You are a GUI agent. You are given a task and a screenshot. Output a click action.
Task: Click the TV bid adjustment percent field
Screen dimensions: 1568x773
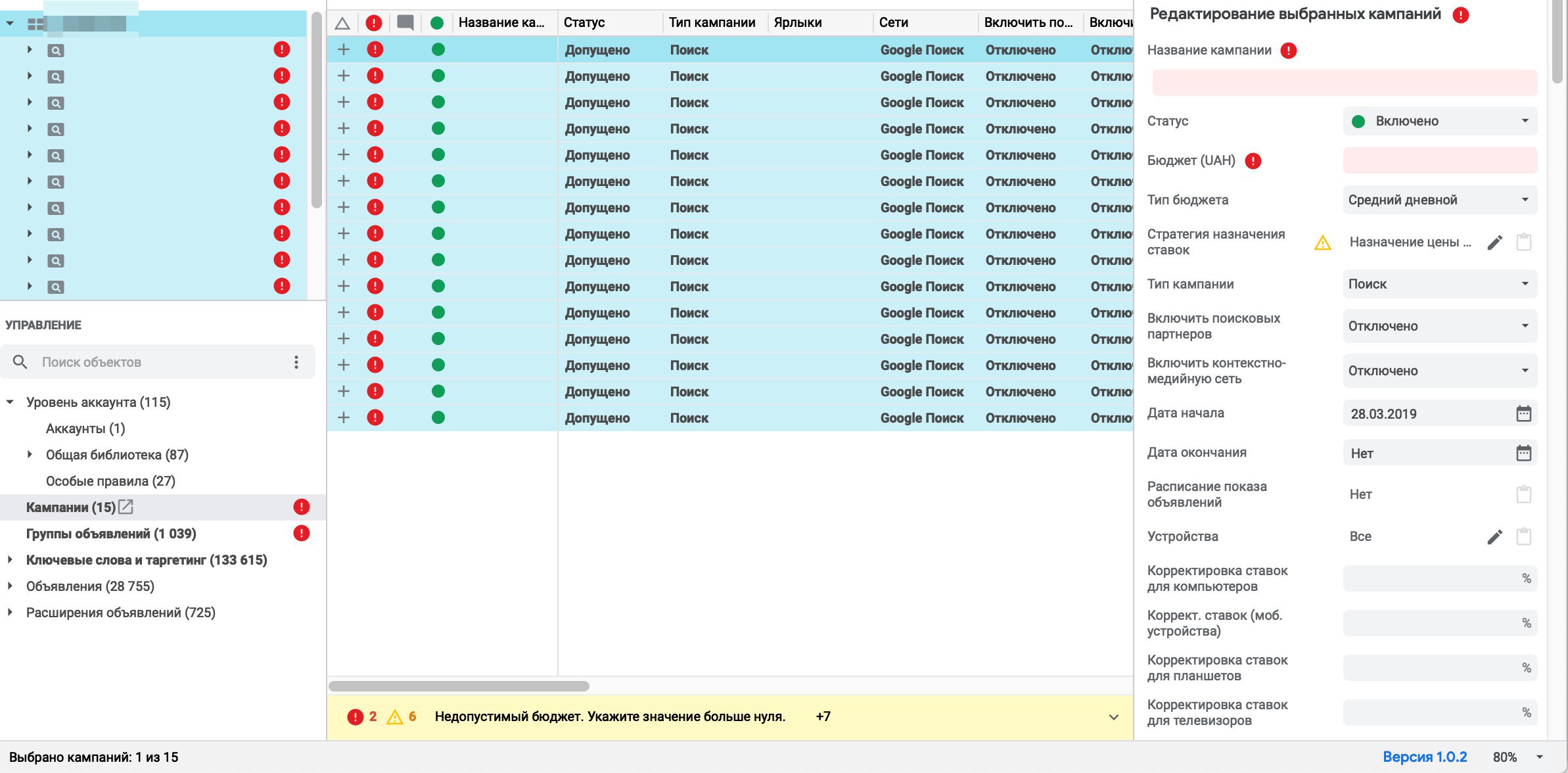click(1440, 713)
